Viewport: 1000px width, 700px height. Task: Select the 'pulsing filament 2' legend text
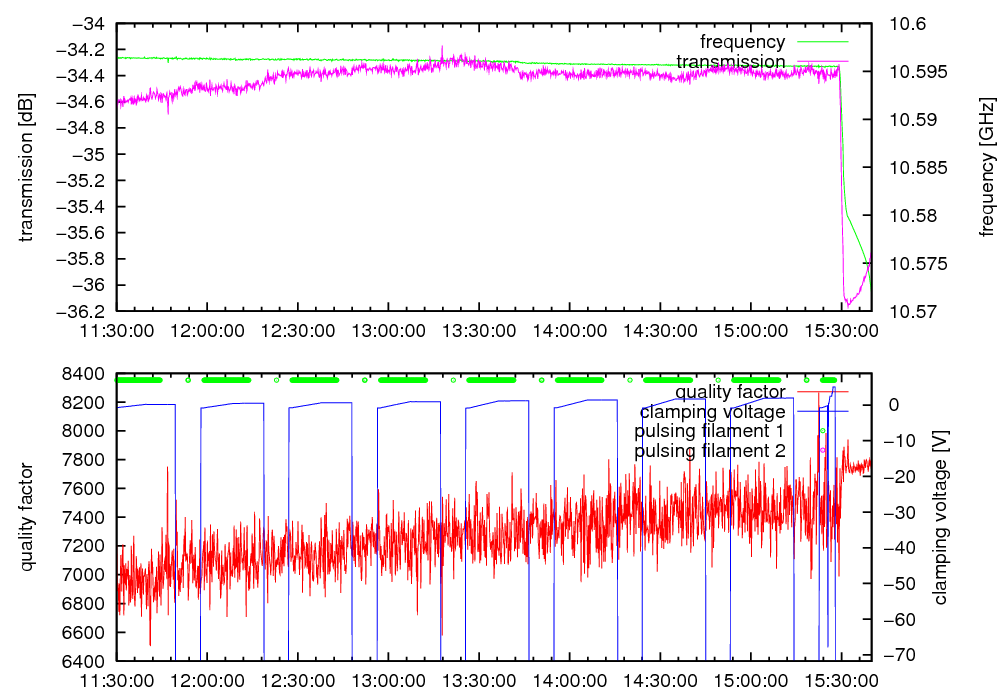tap(709, 451)
